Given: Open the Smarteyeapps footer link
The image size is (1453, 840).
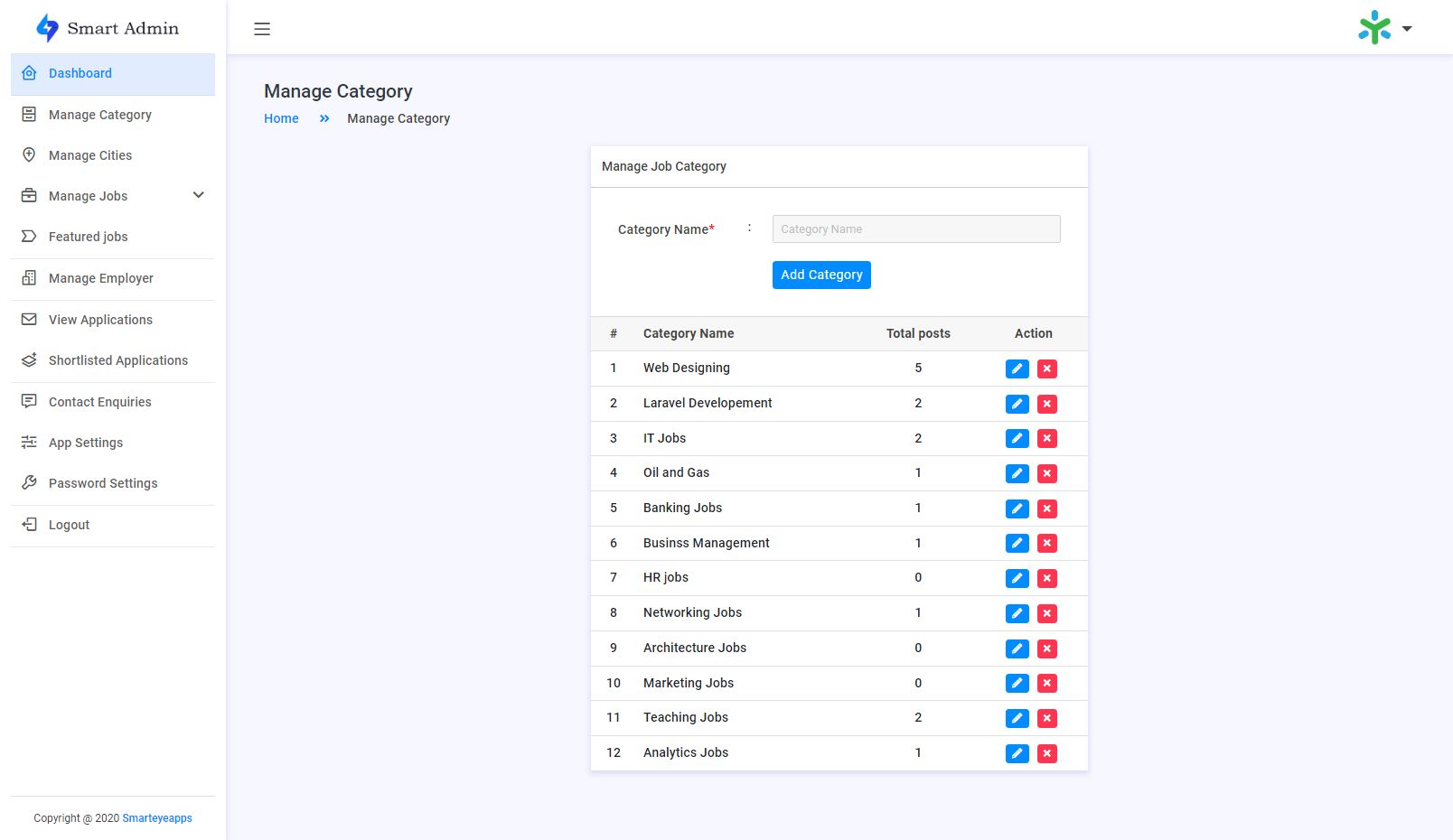Looking at the screenshot, I should (157, 818).
